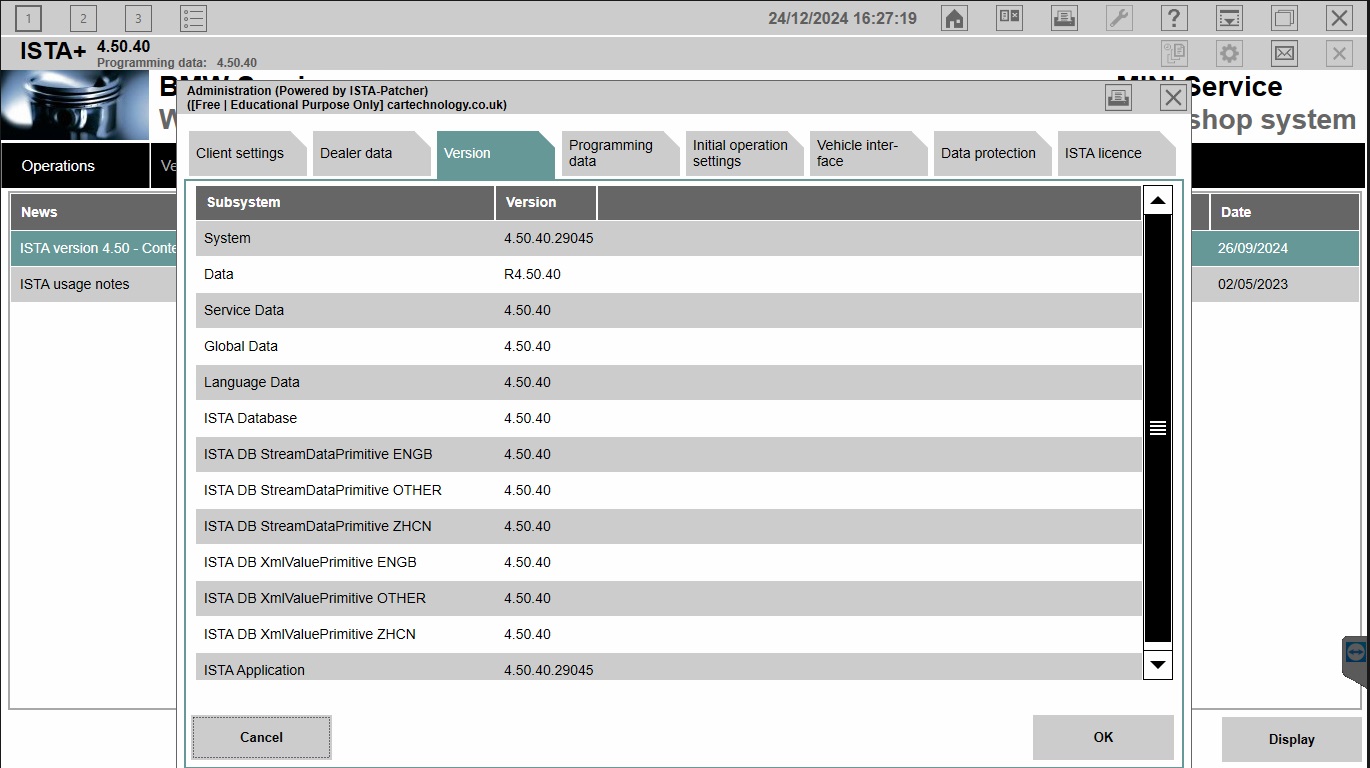This screenshot has width=1370, height=768.
Task: Click the scroll-down arrow in the version list
Action: click(1157, 664)
